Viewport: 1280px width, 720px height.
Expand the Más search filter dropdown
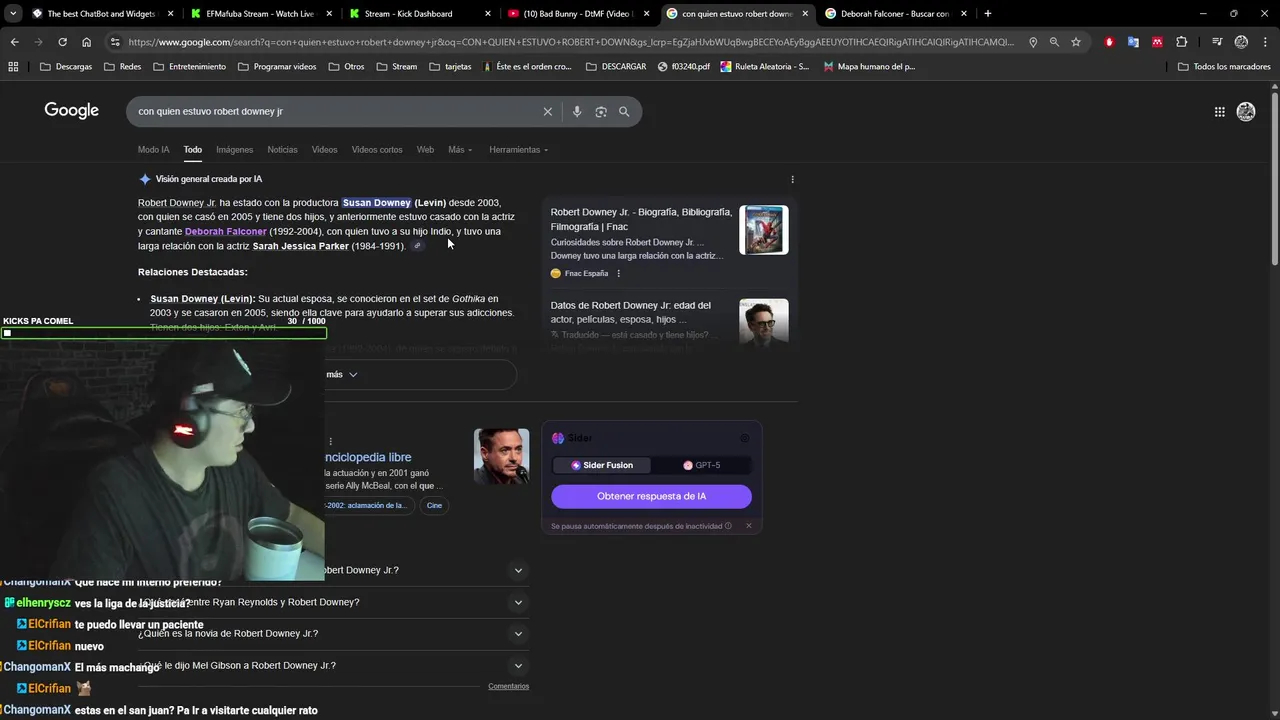[x=460, y=150]
